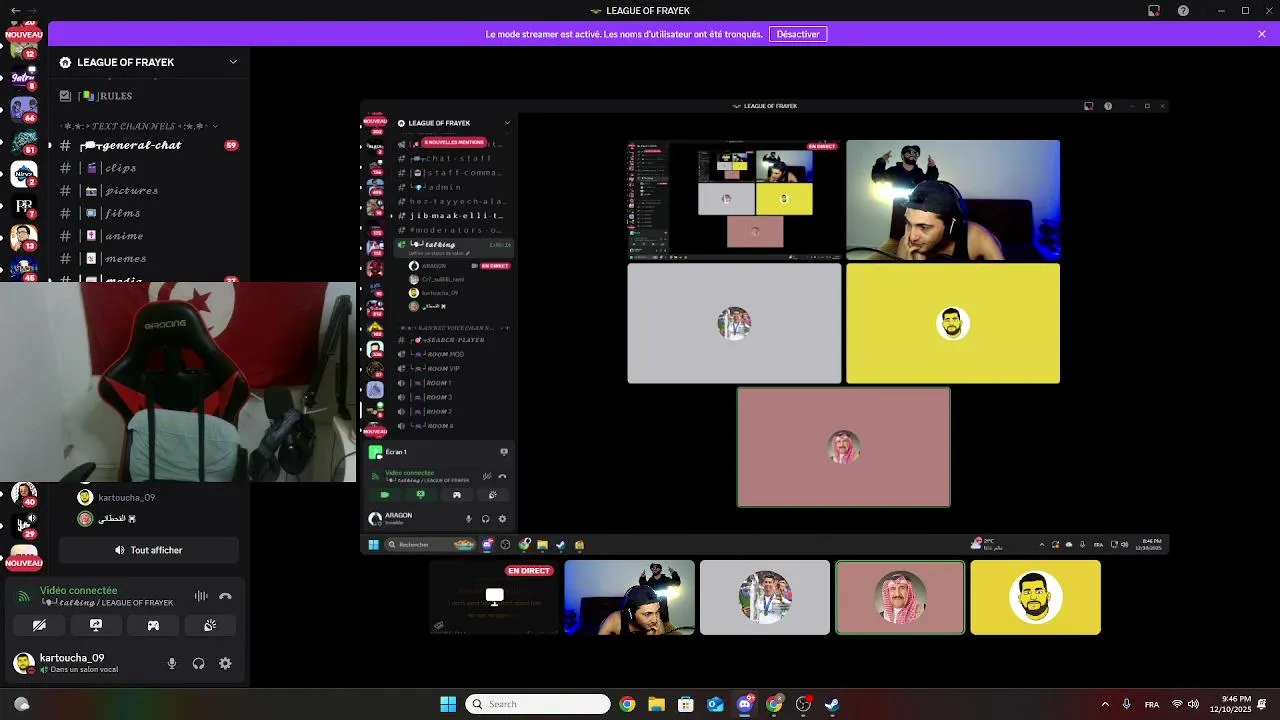Open user settings gear
1280x720 pixels.
225,663
